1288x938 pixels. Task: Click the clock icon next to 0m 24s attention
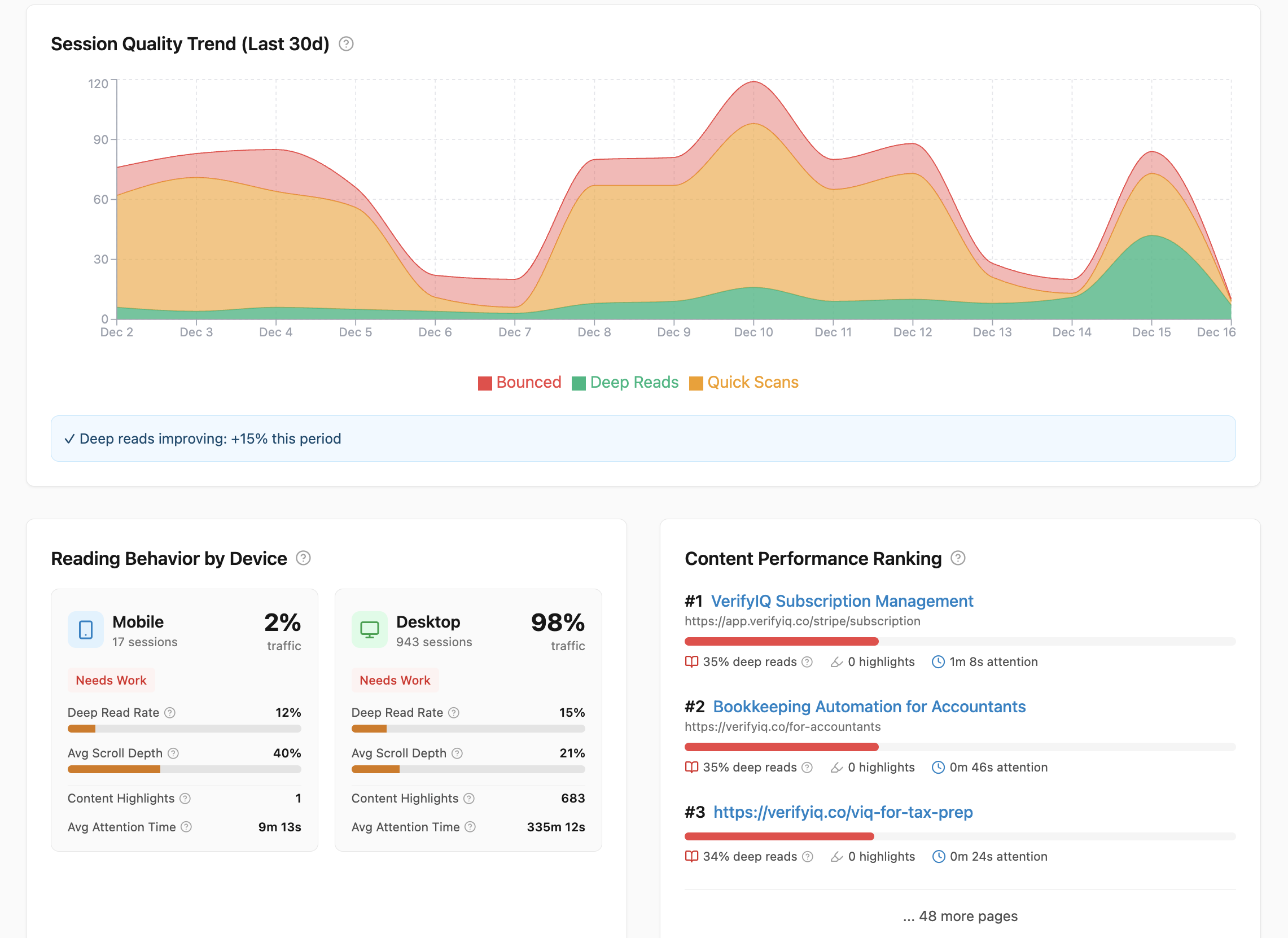[x=937, y=856]
